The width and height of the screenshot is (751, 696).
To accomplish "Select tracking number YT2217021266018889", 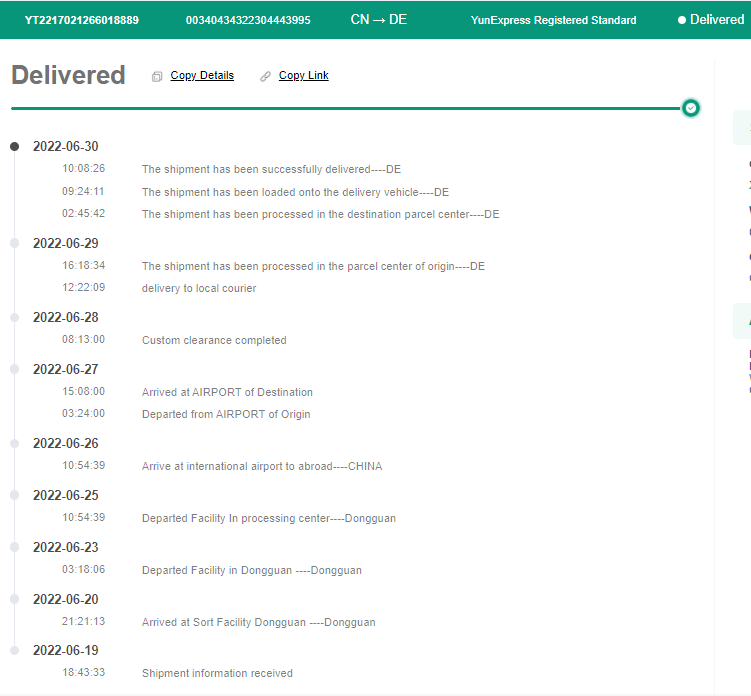I will click(82, 20).
